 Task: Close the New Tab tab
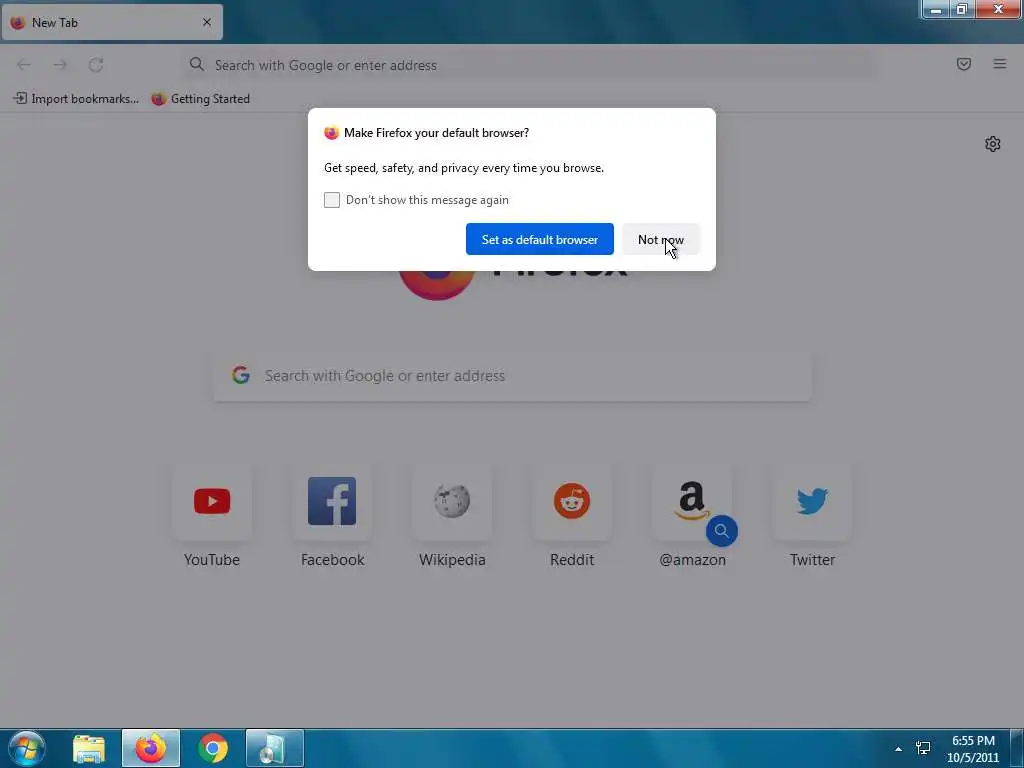[207, 22]
